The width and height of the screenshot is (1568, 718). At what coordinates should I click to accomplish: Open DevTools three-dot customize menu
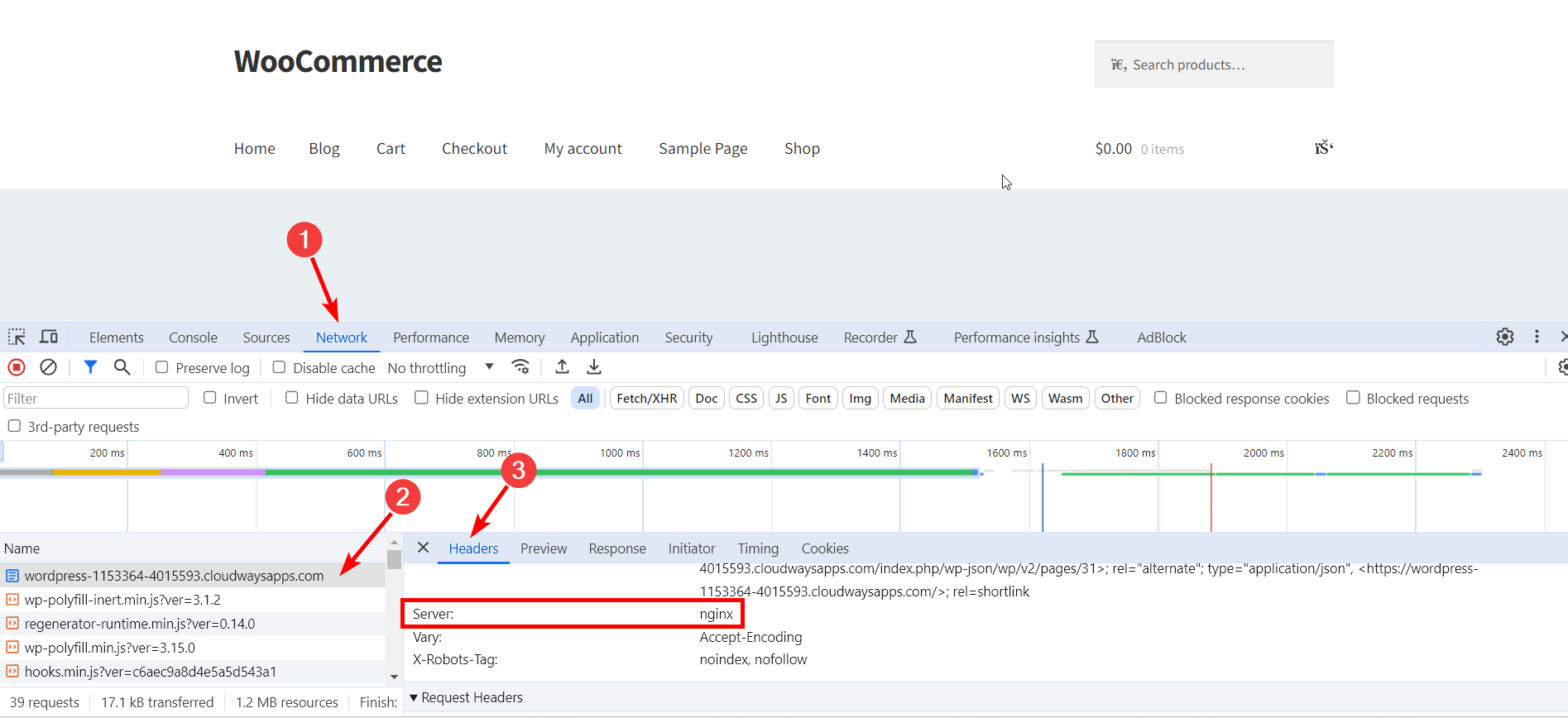point(1537,337)
